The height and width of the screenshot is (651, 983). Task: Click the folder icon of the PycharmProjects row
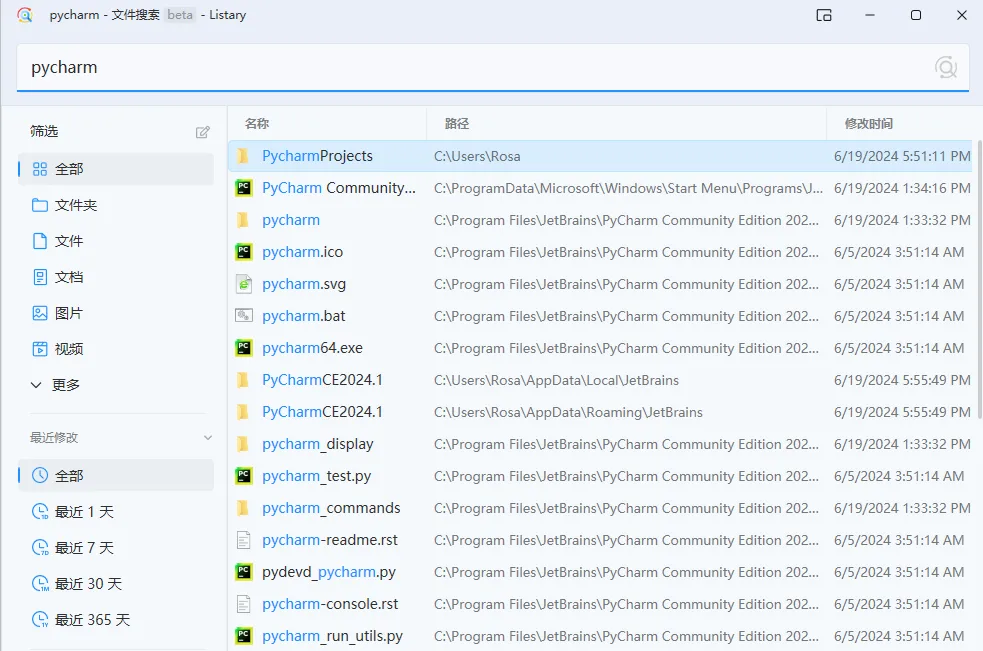tap(243, 156)
